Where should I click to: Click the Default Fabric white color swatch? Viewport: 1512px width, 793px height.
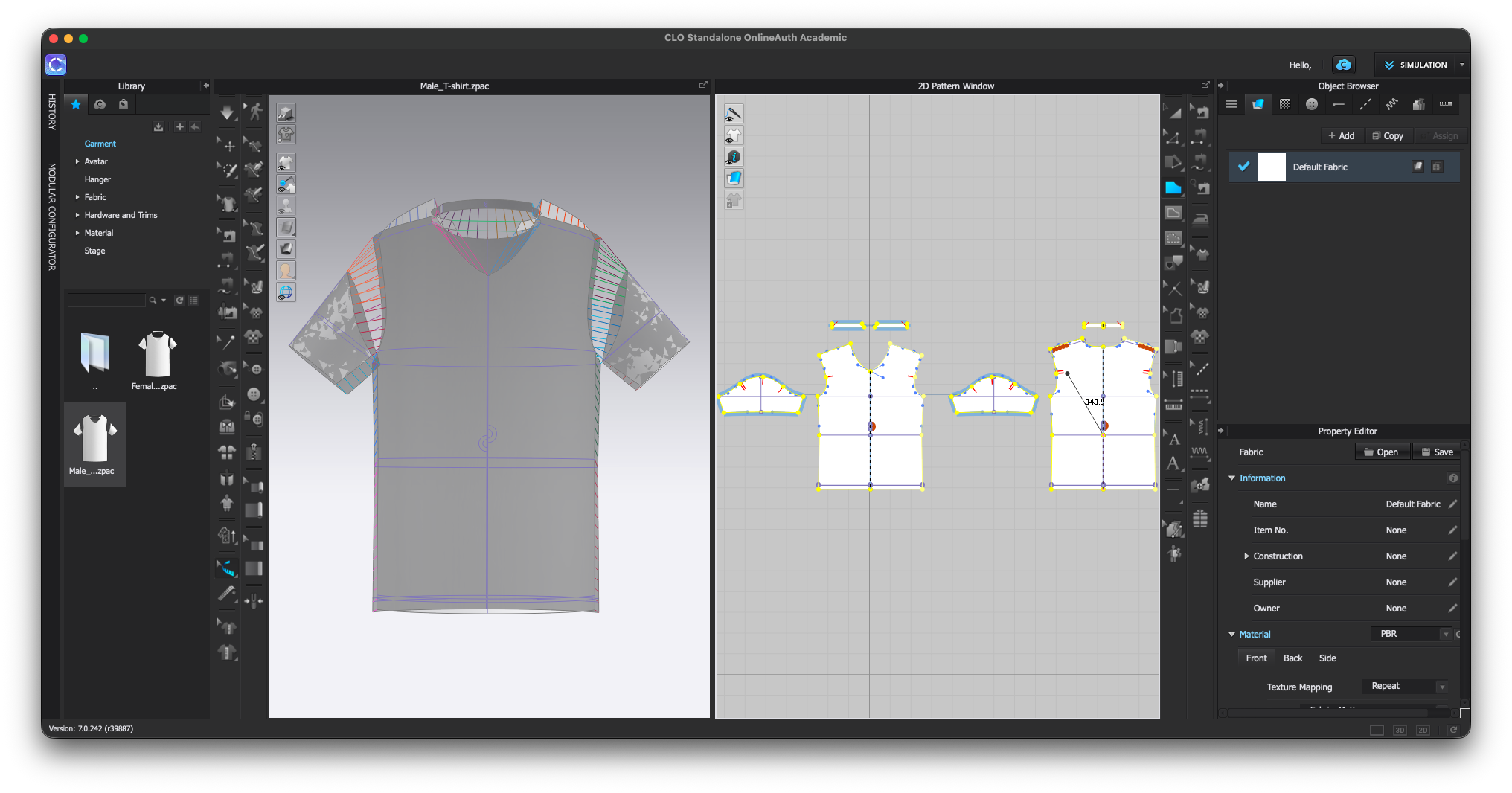(x=1272, y=167)
